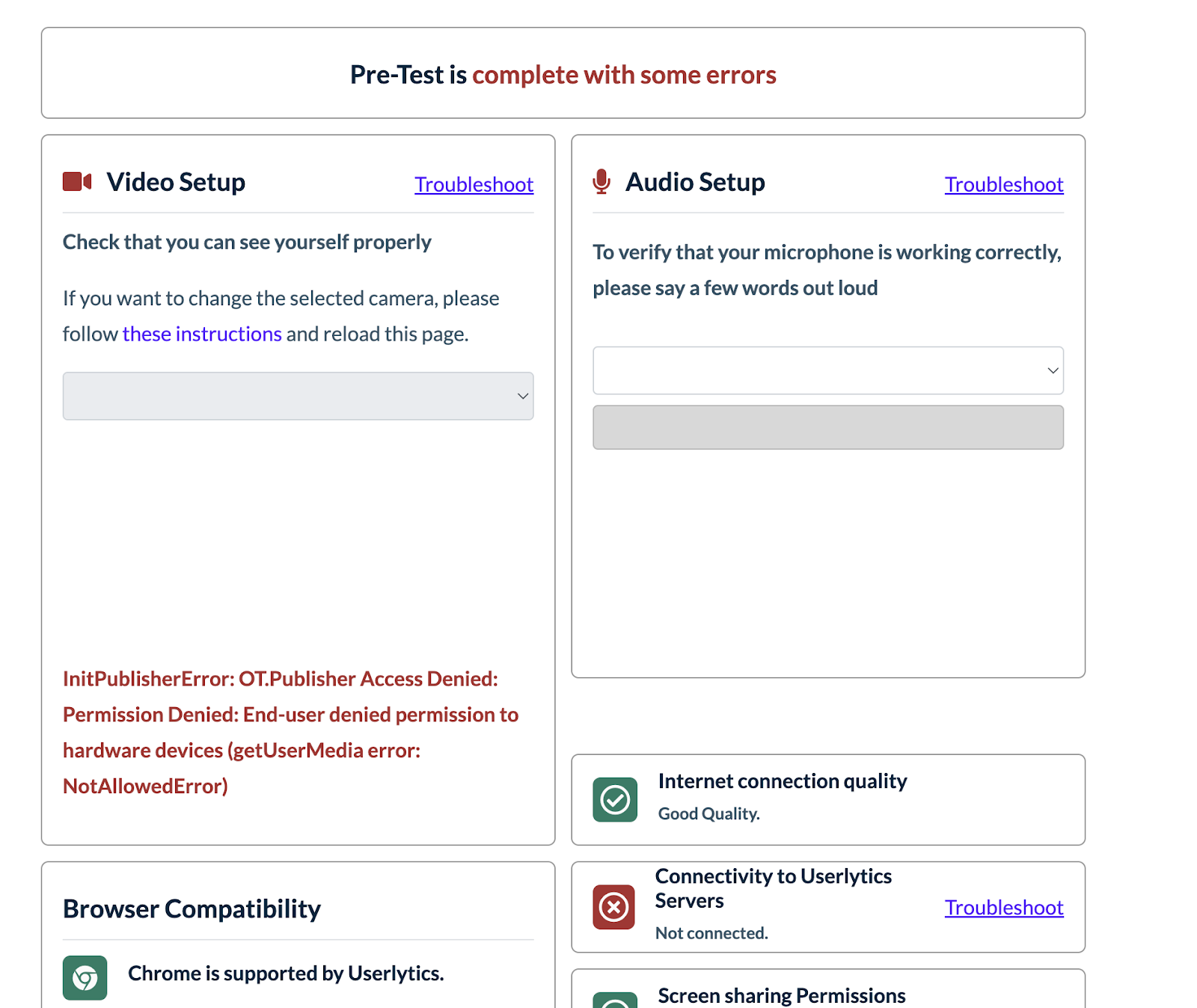Click the green checkmark for Internet connection quality

point(613,800)
